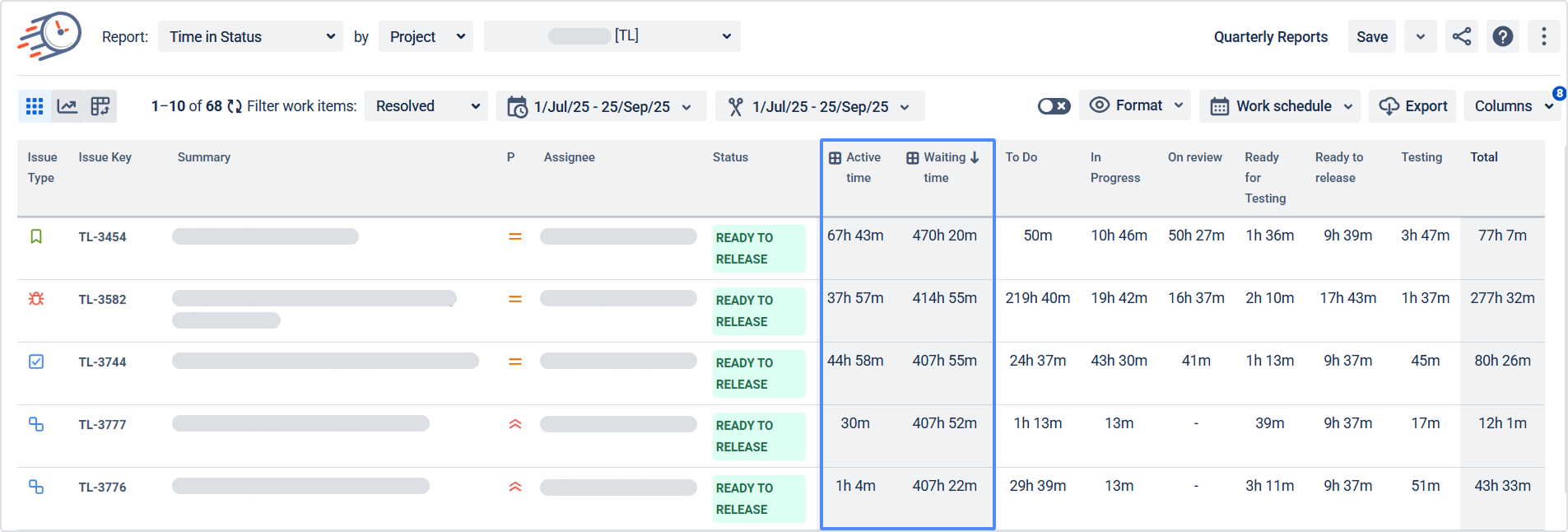This screenshot has height=532, width=1568.
Task: Open Quarterly Reports
Action: click(x=1271, y=37)
